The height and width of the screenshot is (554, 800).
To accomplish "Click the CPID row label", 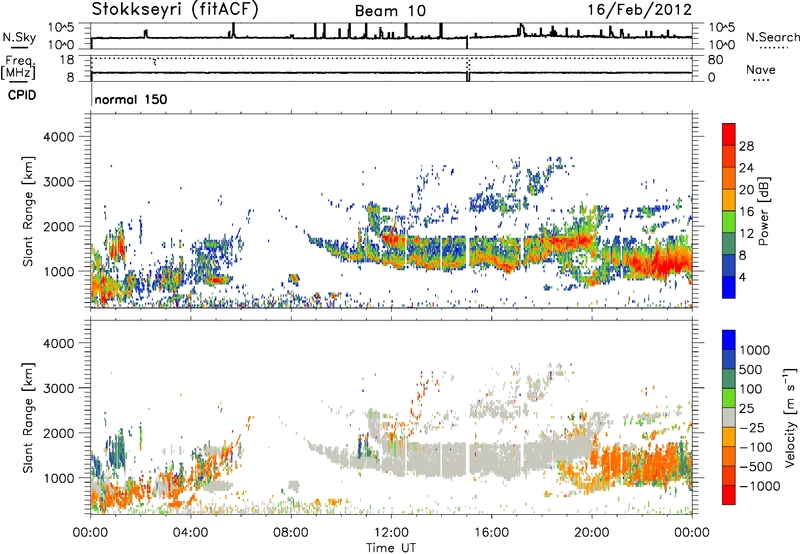I will point(22,95).
